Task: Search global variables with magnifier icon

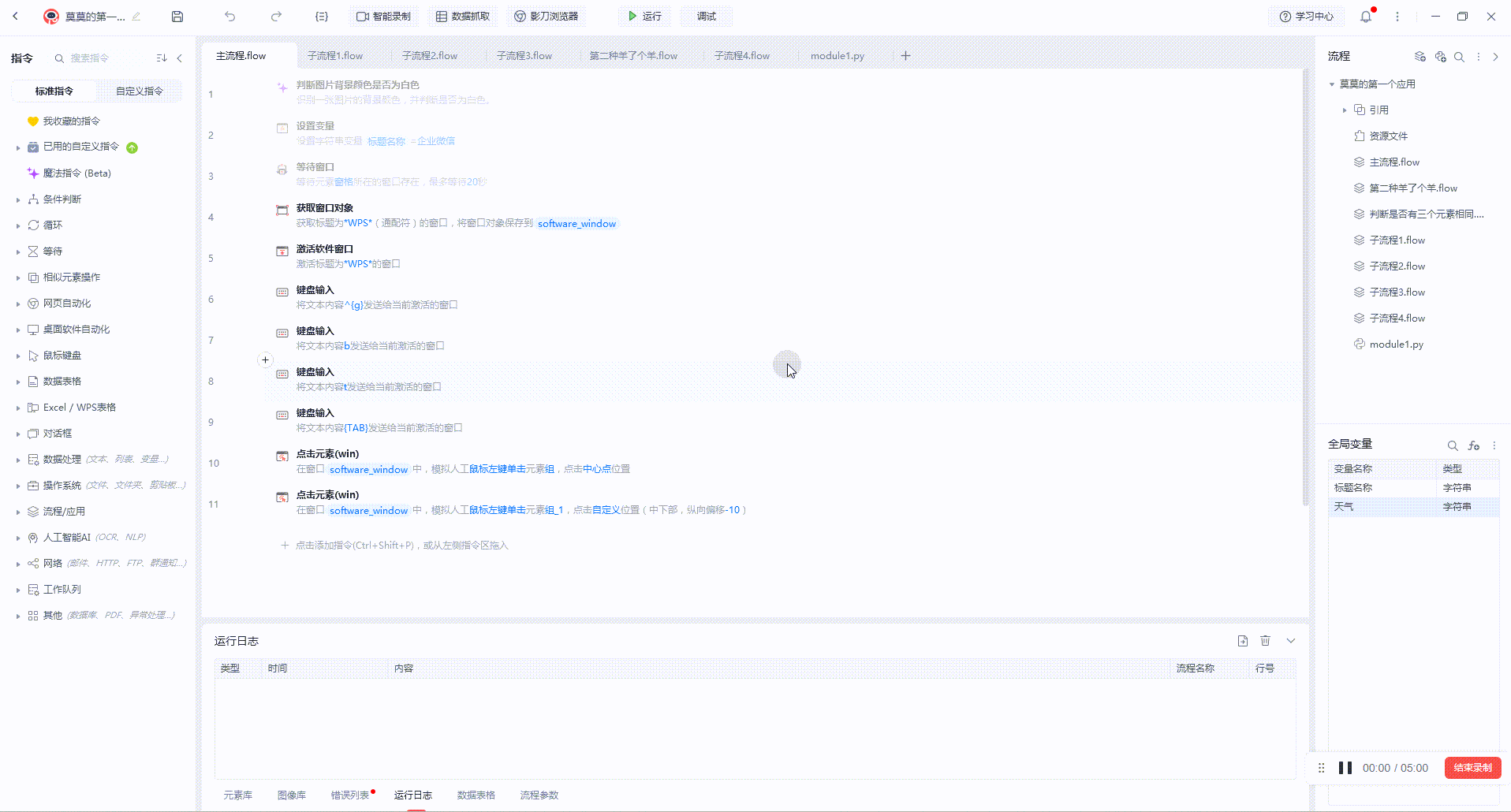Action: click(1452, 445)
